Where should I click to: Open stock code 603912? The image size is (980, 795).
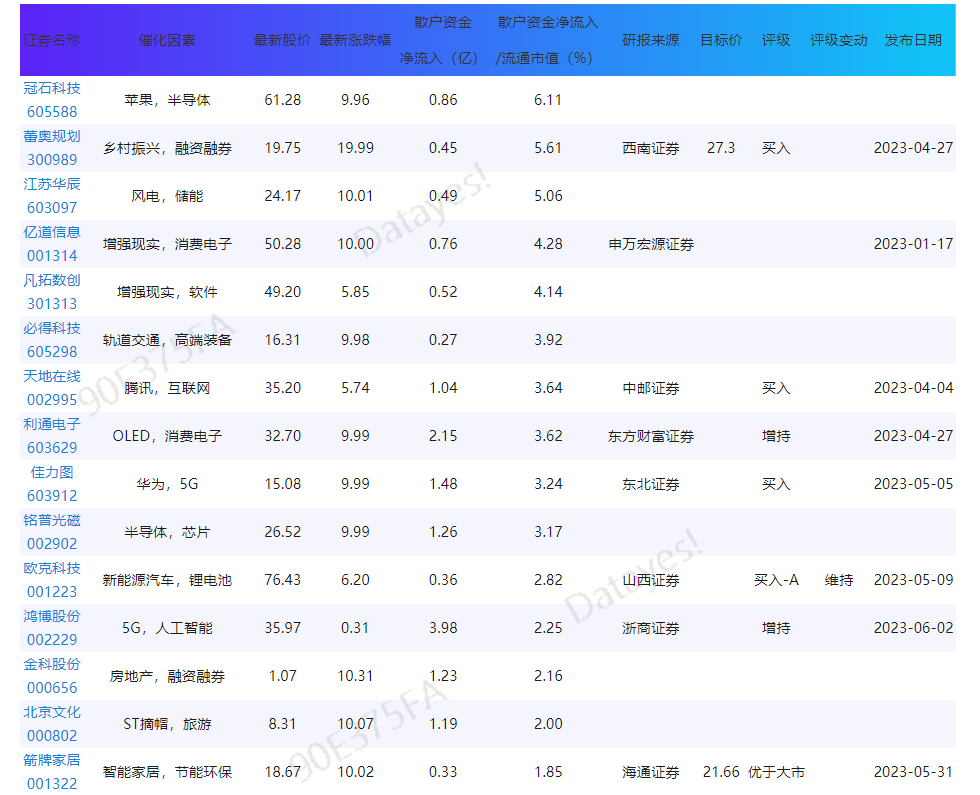[x=52, y=496]
